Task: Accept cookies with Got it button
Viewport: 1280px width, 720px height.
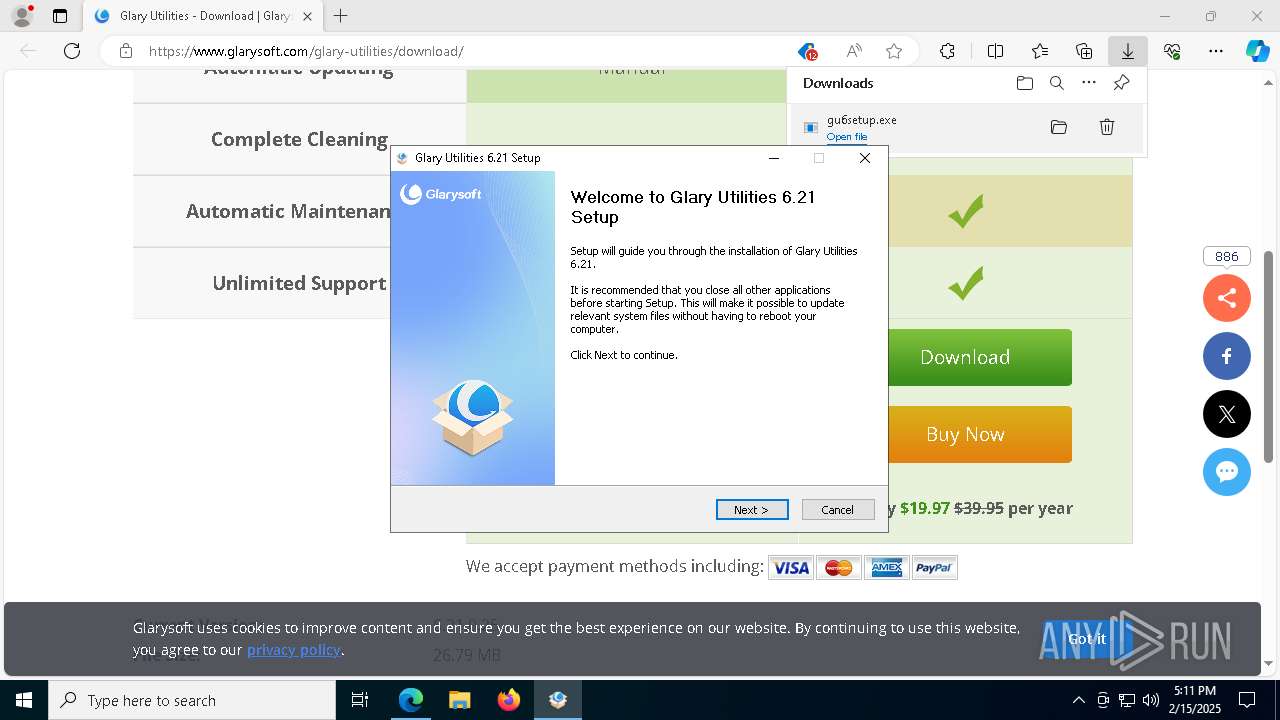Action: 1087,639
